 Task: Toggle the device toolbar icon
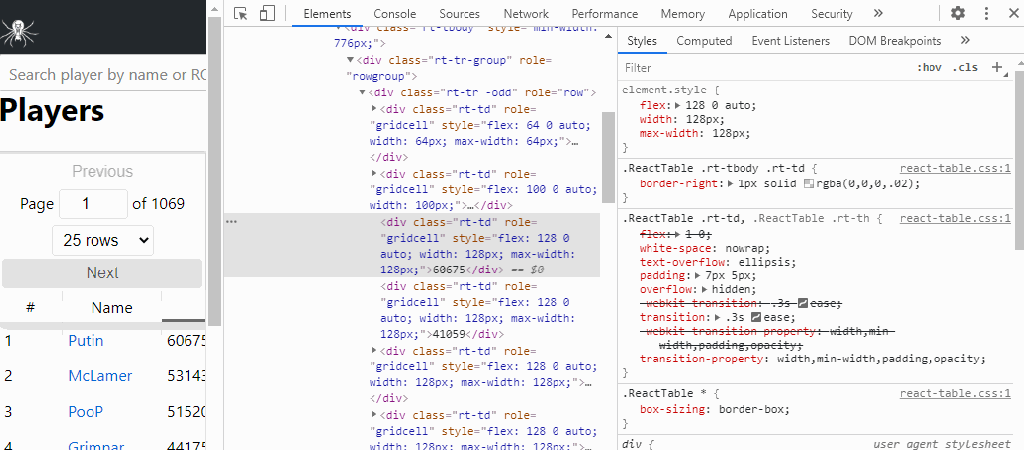[267, 14]
